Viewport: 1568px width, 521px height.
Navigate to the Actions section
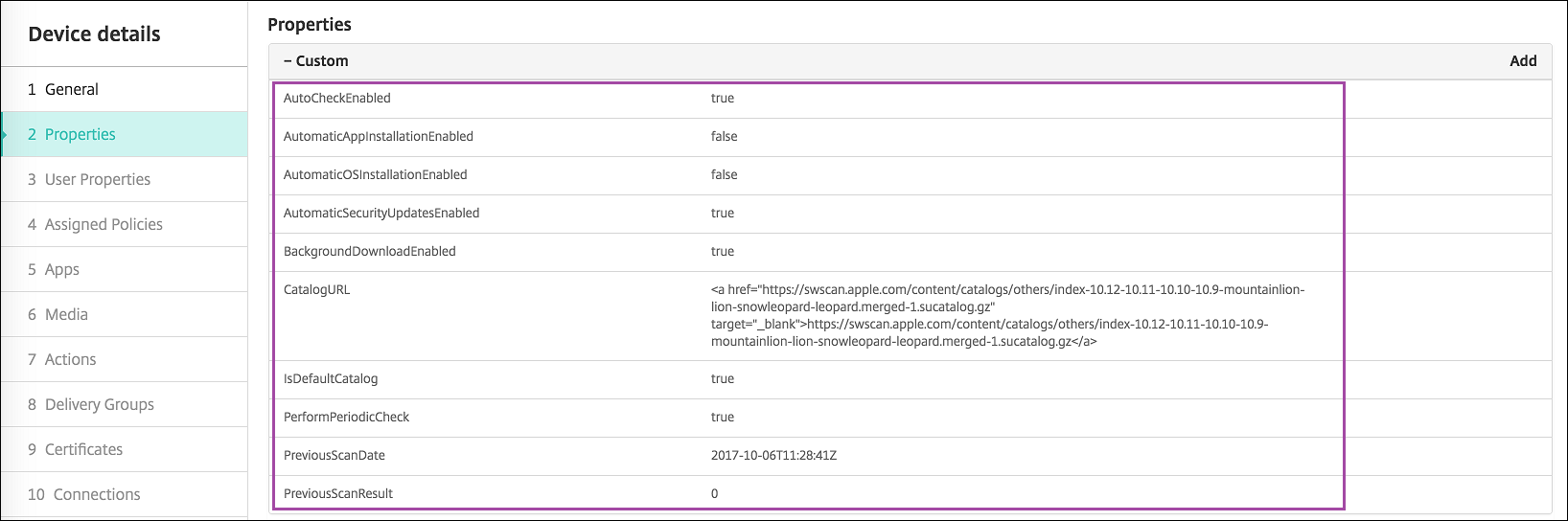70,359
